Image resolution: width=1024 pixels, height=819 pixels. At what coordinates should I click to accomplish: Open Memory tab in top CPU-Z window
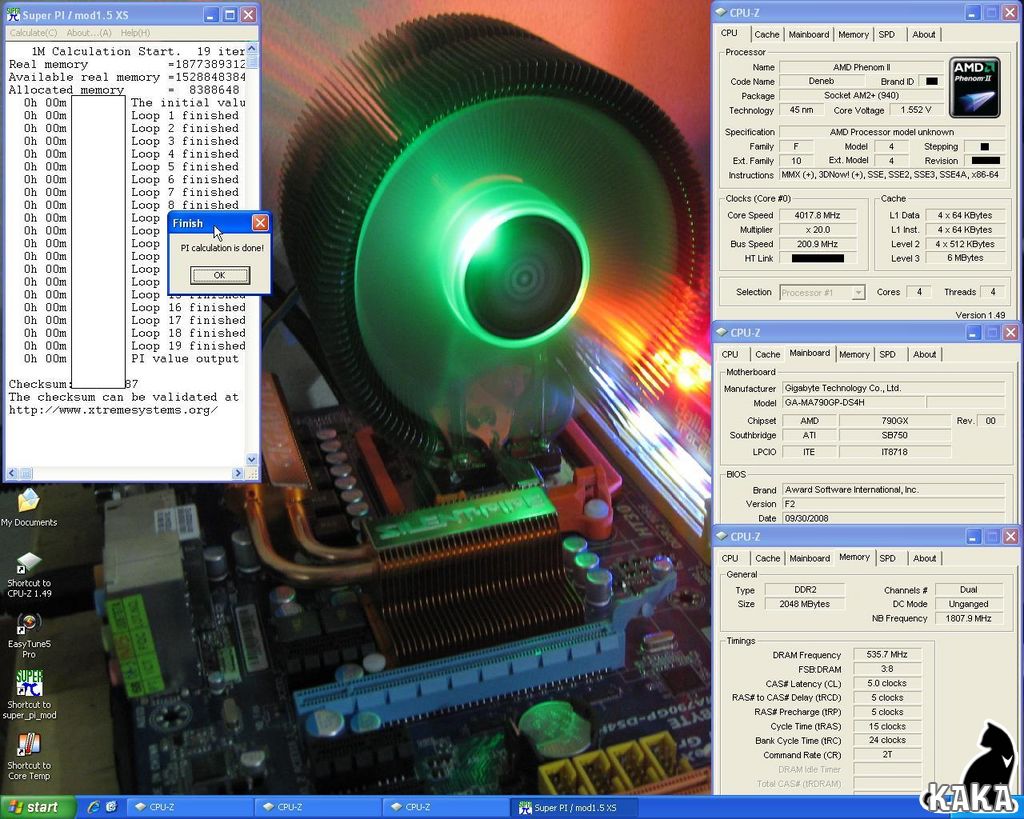point(853,35)
